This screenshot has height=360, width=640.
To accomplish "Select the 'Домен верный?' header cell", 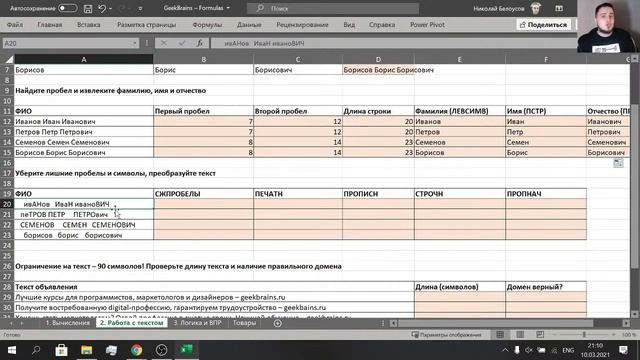I will [x=546, y=287].
